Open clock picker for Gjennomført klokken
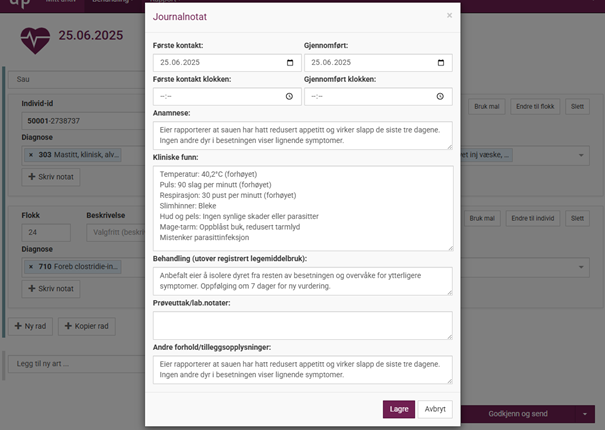This screenshot has width=605, height=430. tap(441, 97)
